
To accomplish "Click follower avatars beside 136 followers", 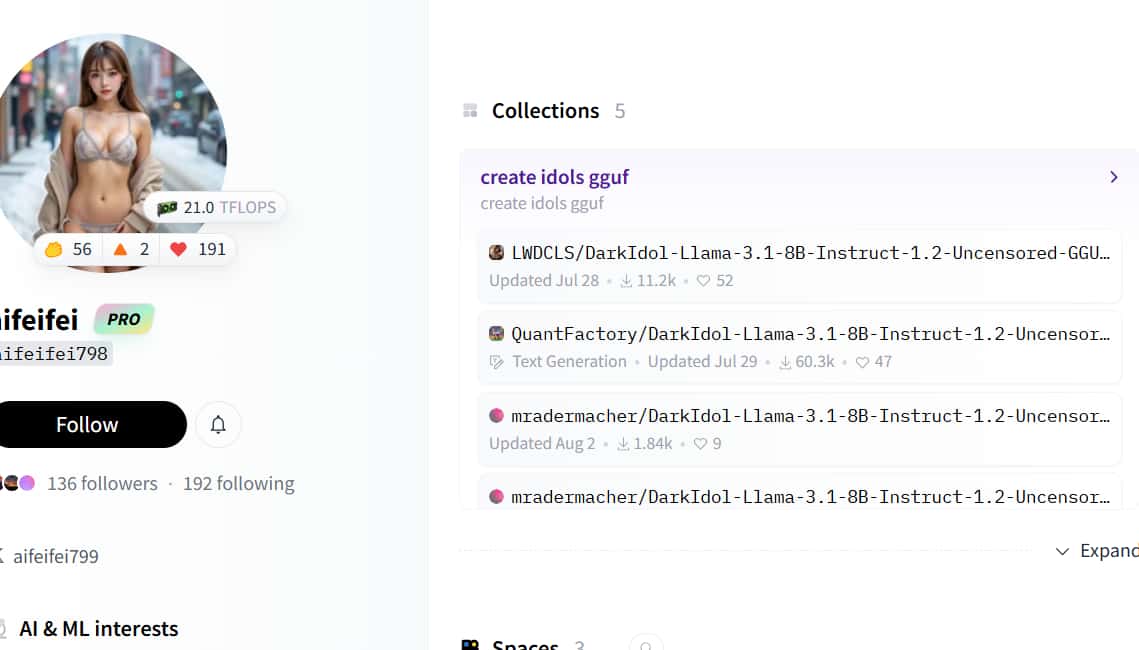I will point(18,484).
